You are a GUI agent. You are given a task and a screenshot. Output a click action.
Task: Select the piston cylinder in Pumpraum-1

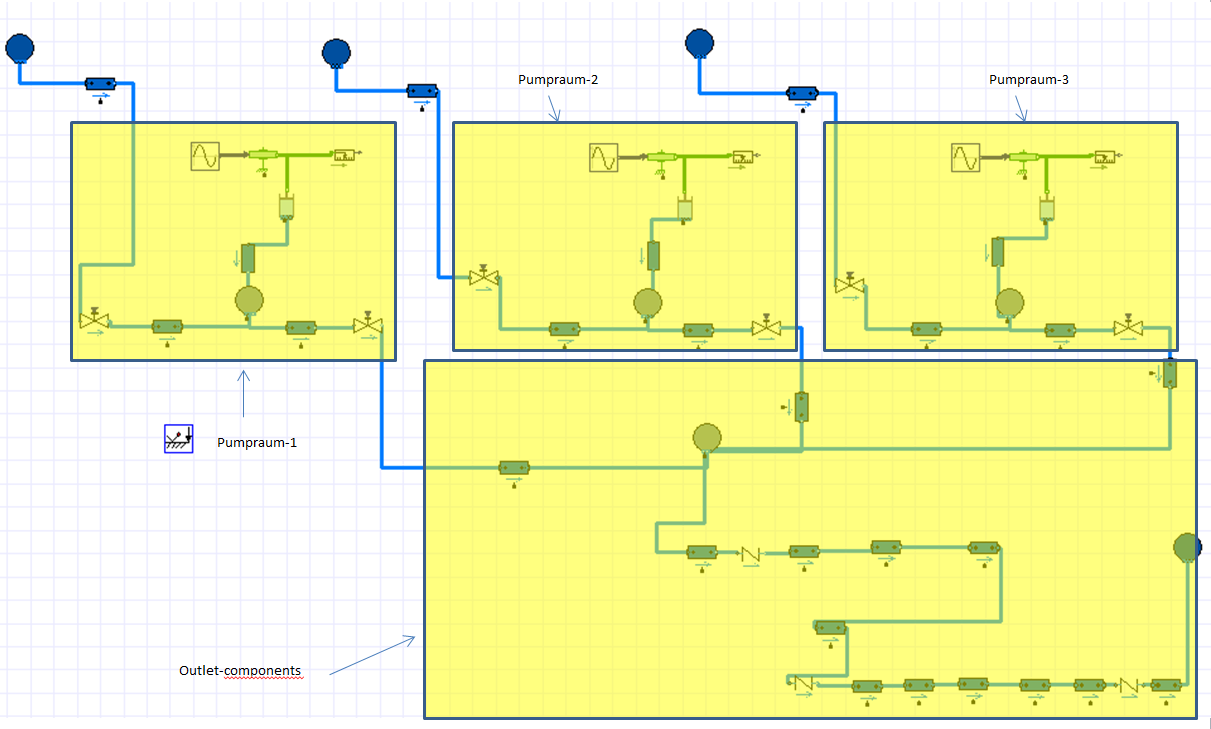(286, 207)
